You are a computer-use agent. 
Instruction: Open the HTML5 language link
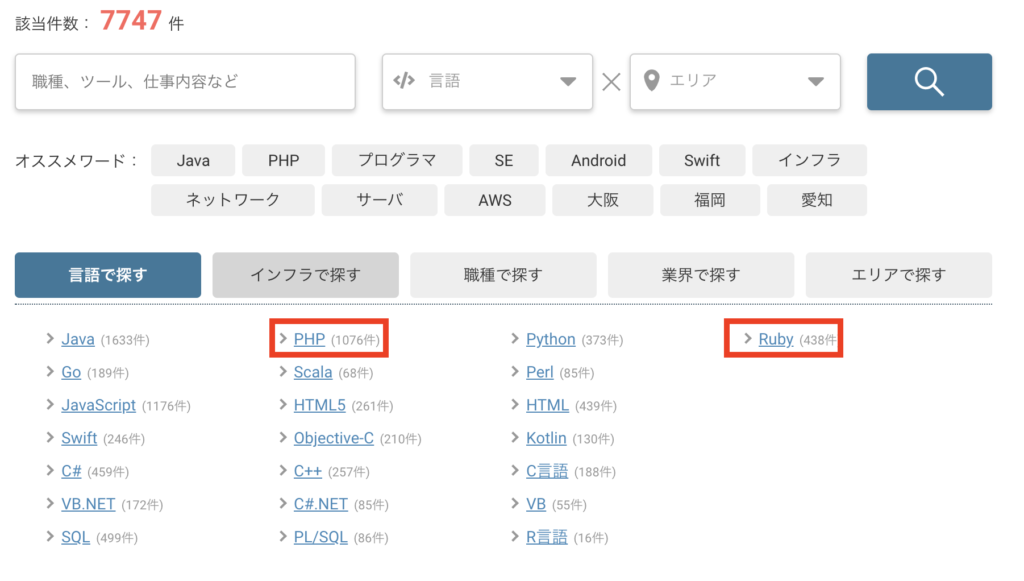(319, 405)
